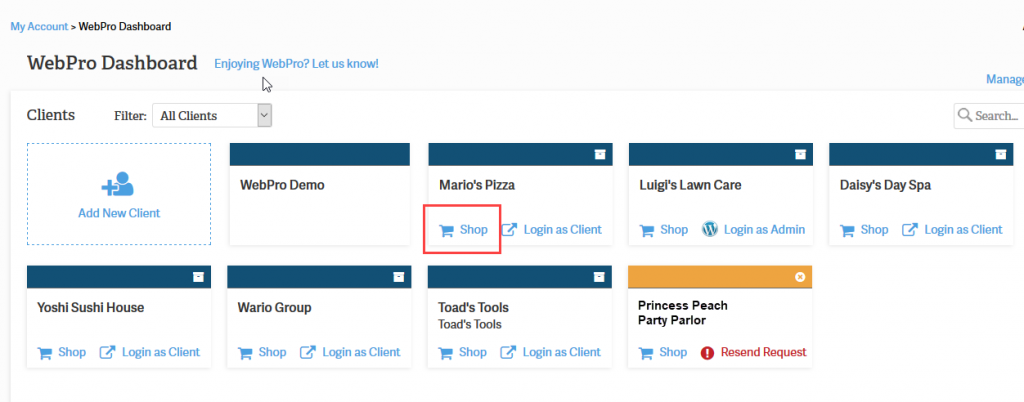This screenshot has width=1024, height=402.
Task: Click archive icon on Toad's Tools card
Action: 600,276
